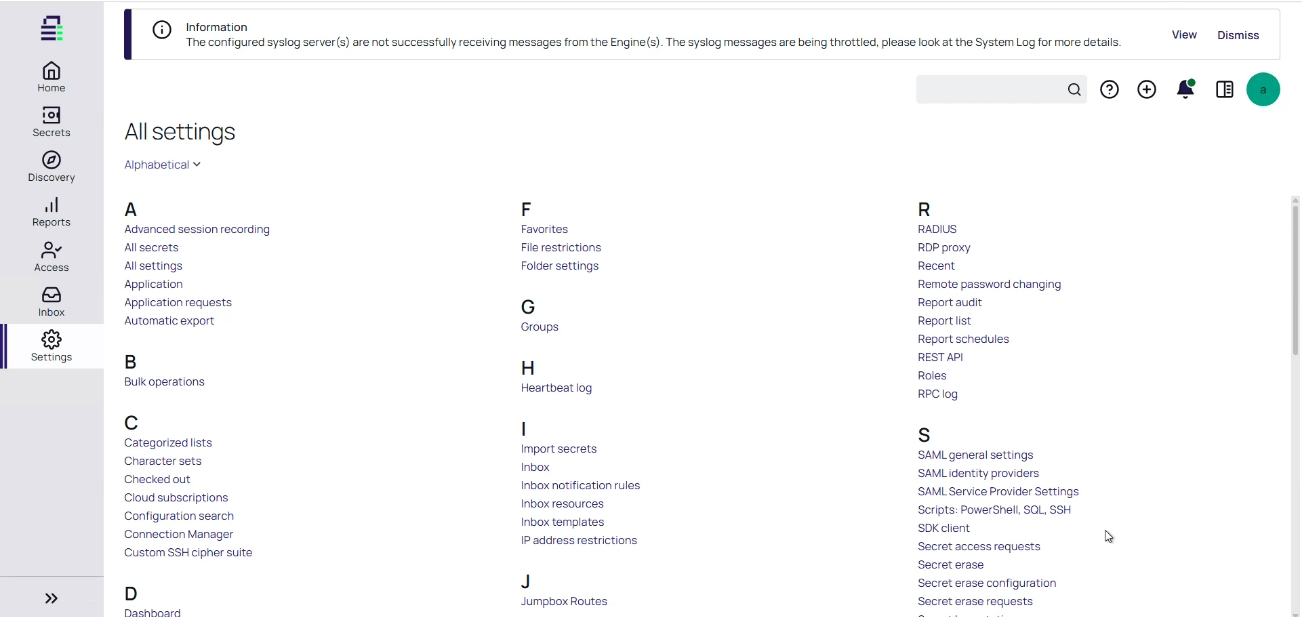Open the Advanced session recording link
Viewport: 1302px width, 617px height.
pos(197,229)
